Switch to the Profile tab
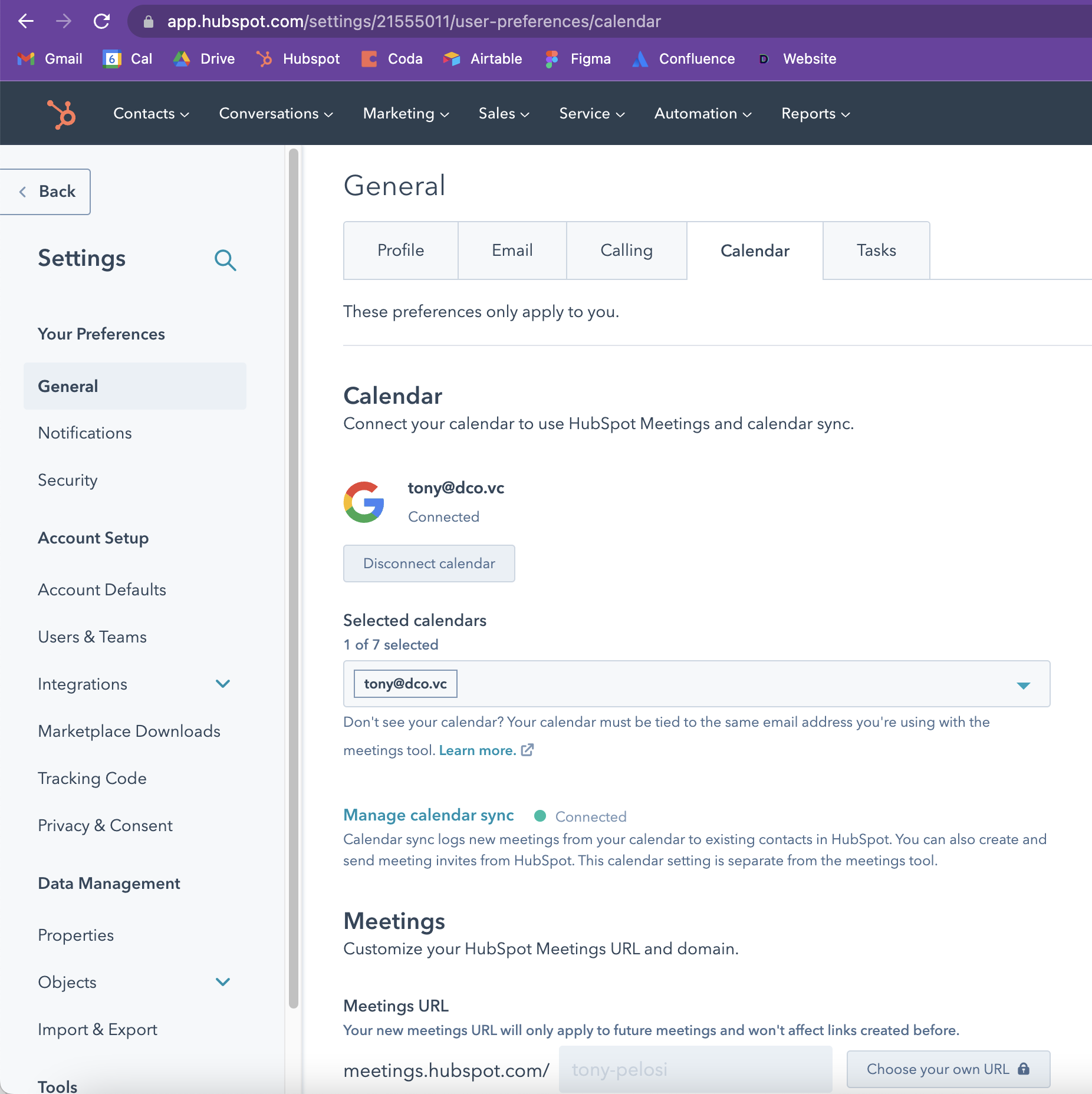The height and width of the screenshot is (1094, 1092). tap(401, 251)
